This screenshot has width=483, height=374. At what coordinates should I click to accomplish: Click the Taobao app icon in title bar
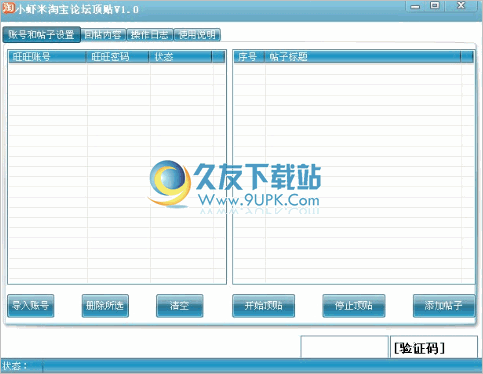[x=8, y=8]
